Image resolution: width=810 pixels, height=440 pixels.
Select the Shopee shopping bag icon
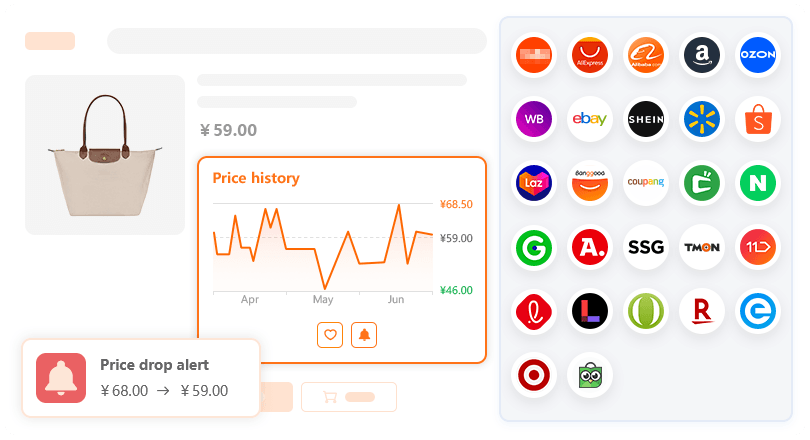(758, 120)
